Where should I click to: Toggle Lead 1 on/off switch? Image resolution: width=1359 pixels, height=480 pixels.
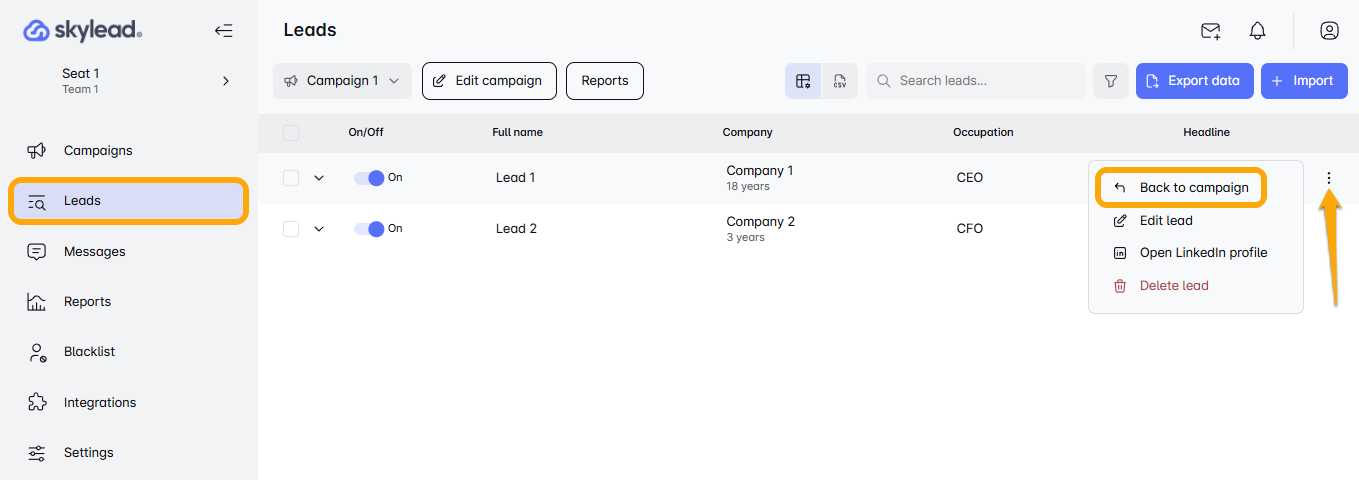click(369, 178)
